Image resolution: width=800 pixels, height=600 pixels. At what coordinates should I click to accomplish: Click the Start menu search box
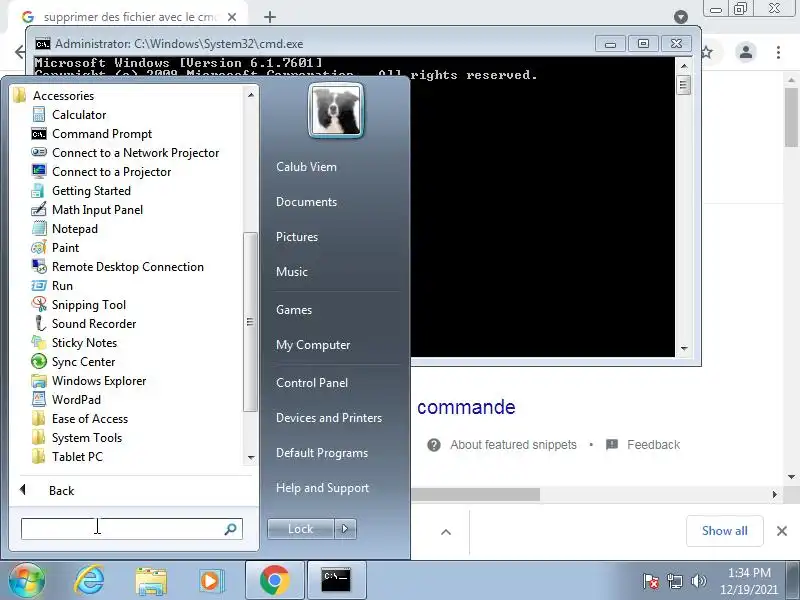click(132, 529)
